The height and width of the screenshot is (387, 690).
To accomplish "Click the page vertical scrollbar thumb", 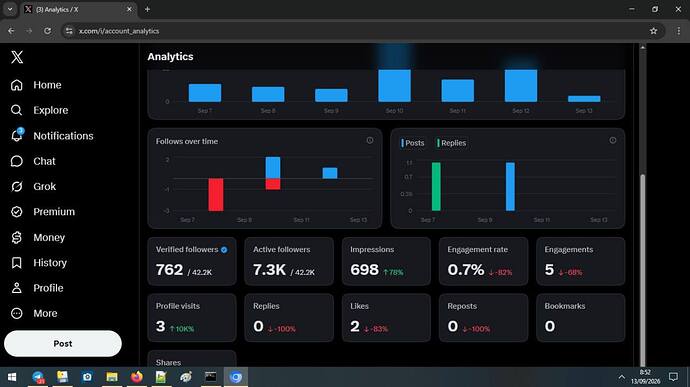I will tap(643, 269).
